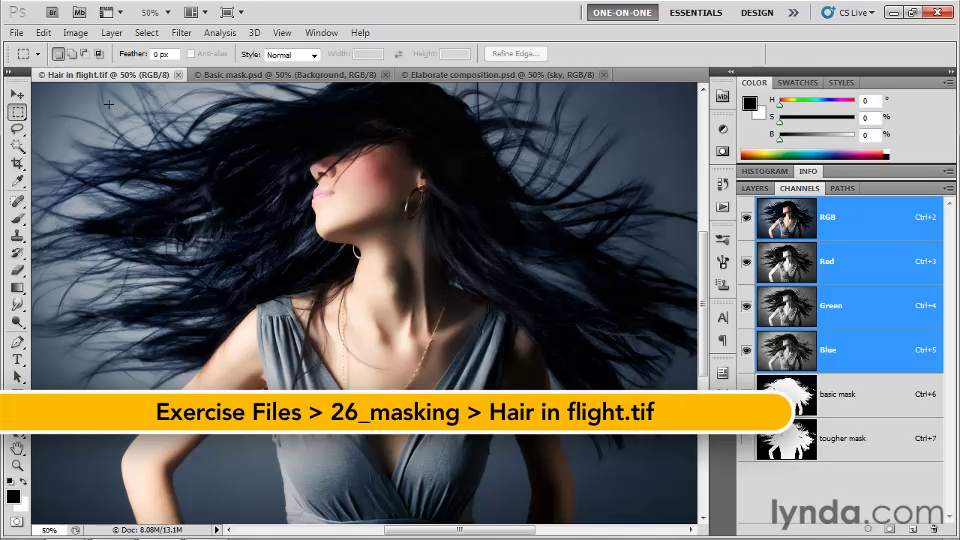Select the Clone Stamp tool

click(x=17, y=236)
